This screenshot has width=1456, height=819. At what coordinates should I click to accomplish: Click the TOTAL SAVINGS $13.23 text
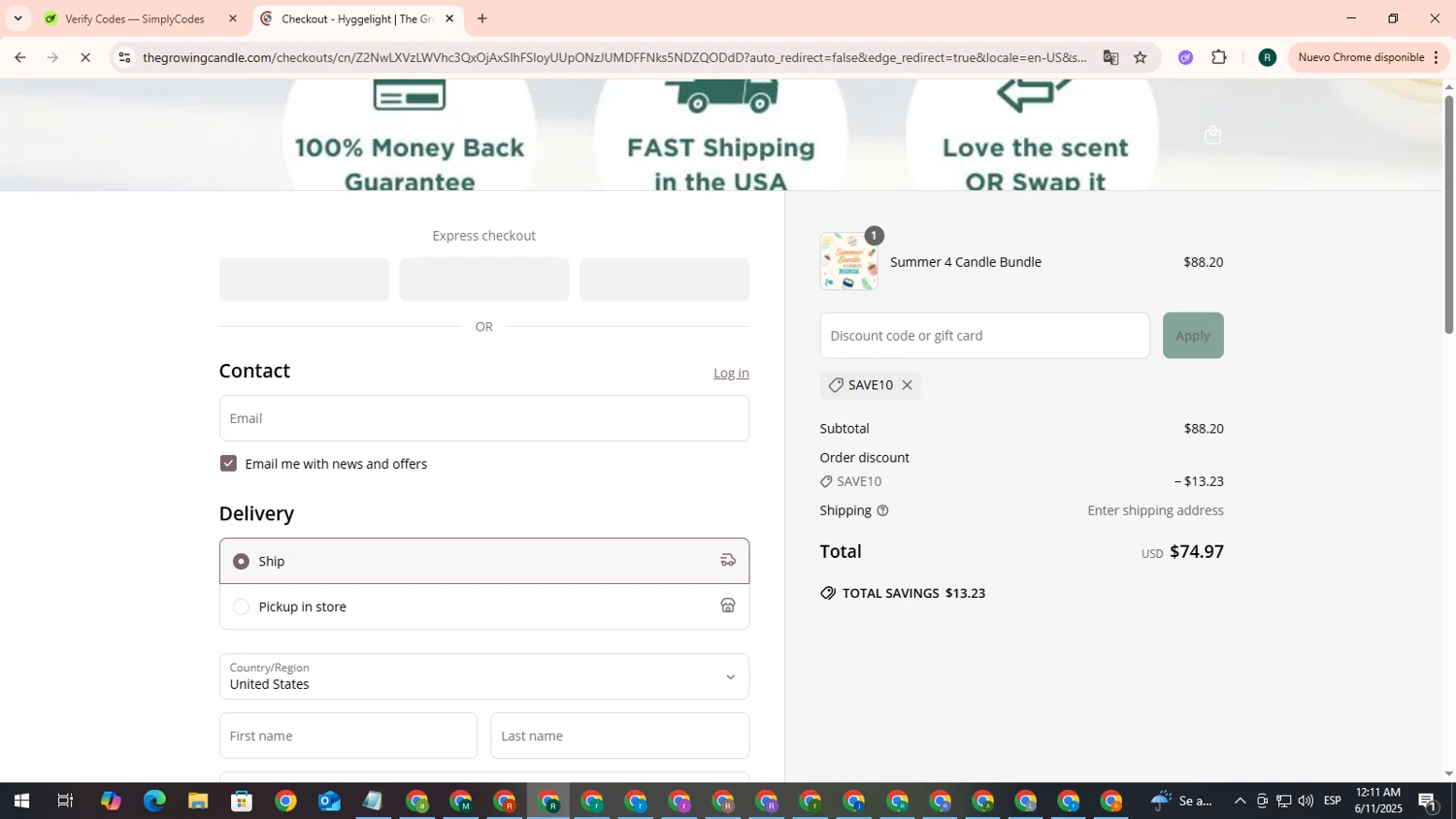[x=913, y=593]
